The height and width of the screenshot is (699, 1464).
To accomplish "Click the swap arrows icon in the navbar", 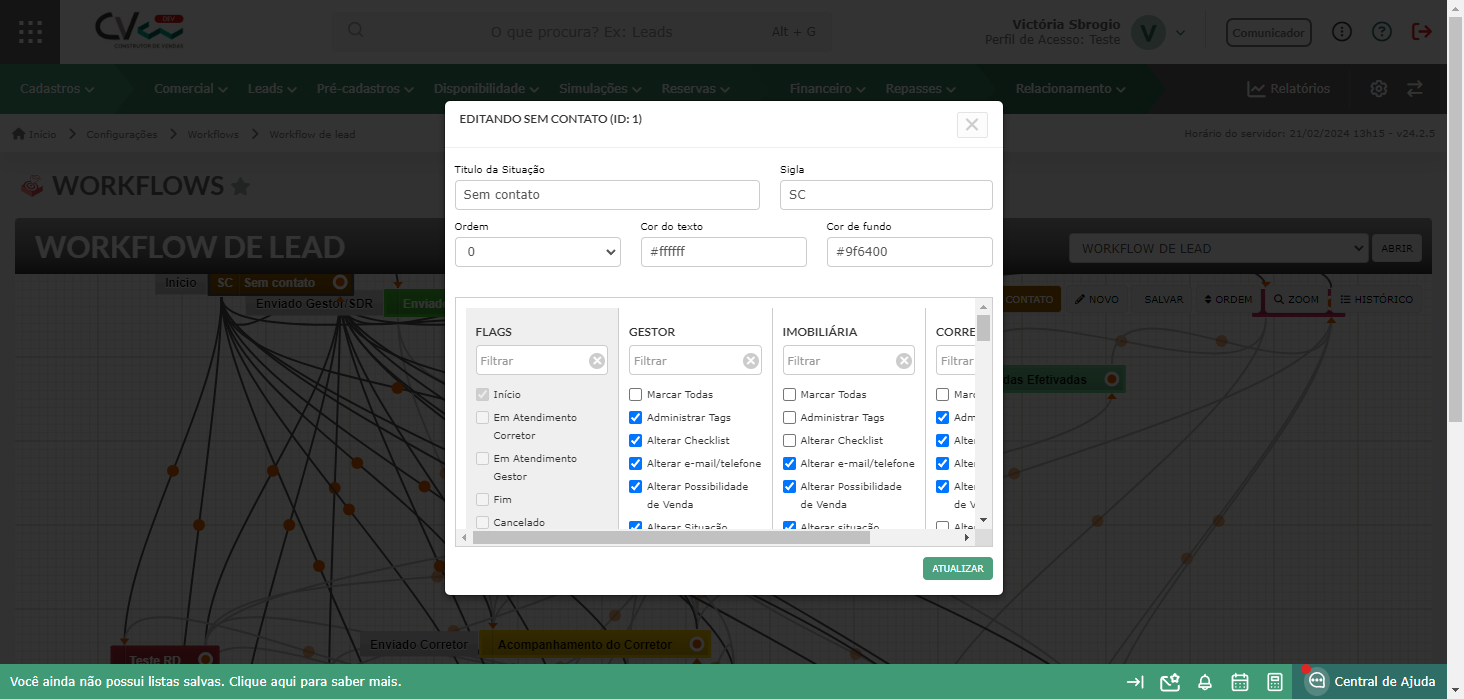I will (1415, 89).
